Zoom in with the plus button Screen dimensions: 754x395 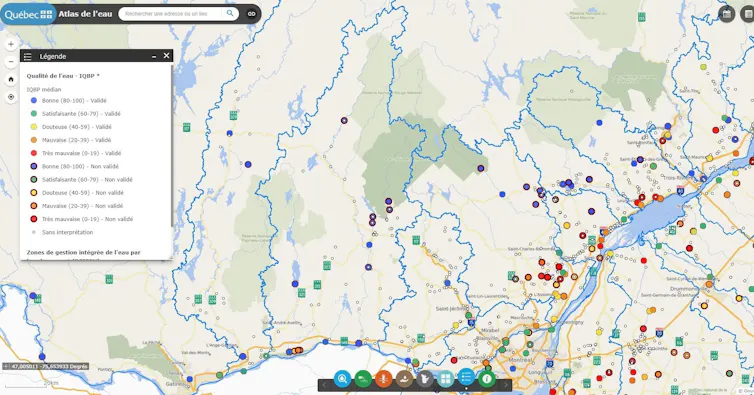click(11, 44)
